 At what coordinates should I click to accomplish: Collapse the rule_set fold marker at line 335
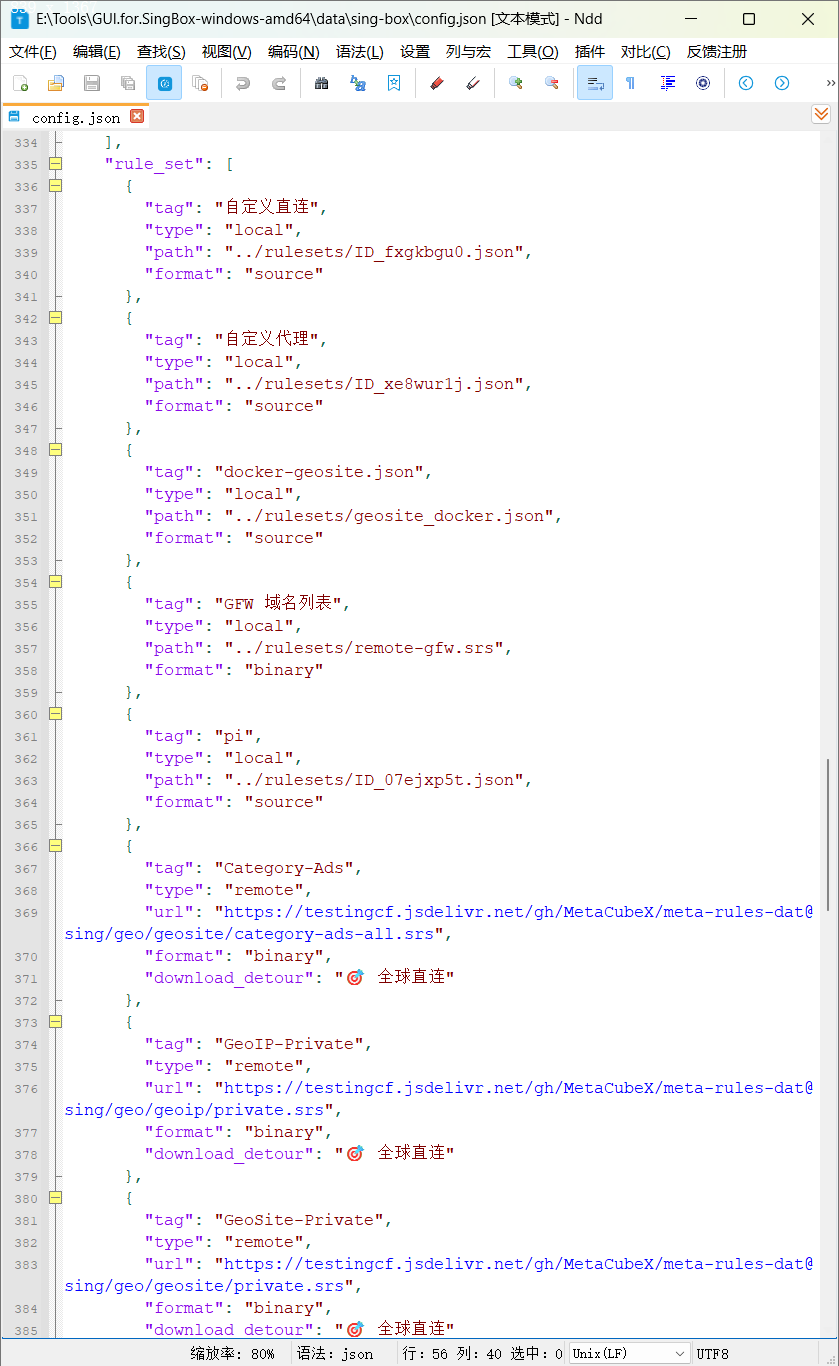pyautogui.click(x=56, y=164)
